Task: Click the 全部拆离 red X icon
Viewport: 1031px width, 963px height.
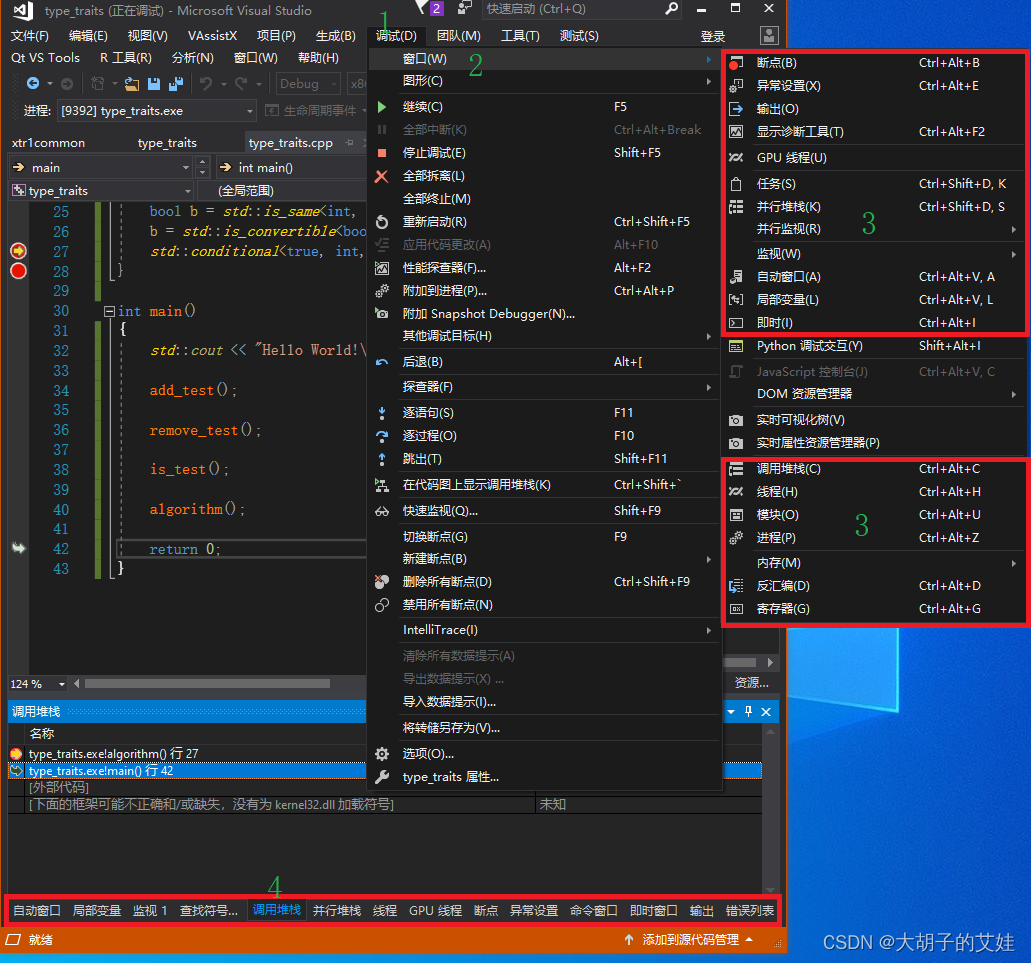Action: 381,176
